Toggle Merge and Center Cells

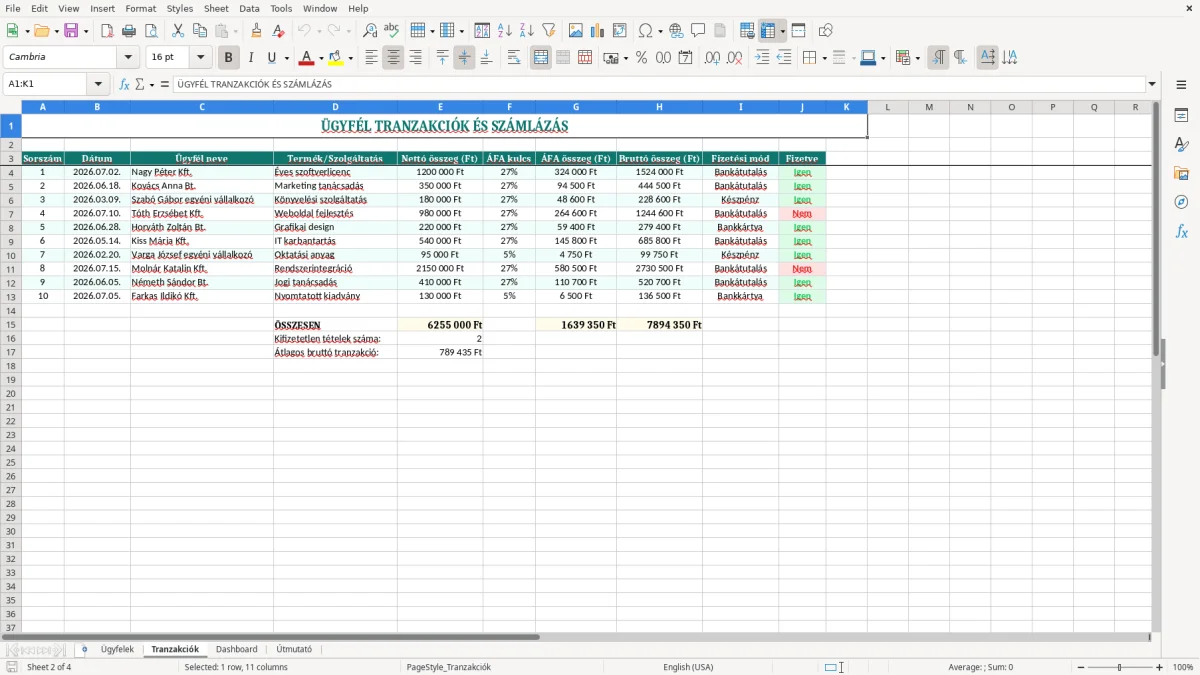point(541,58)
